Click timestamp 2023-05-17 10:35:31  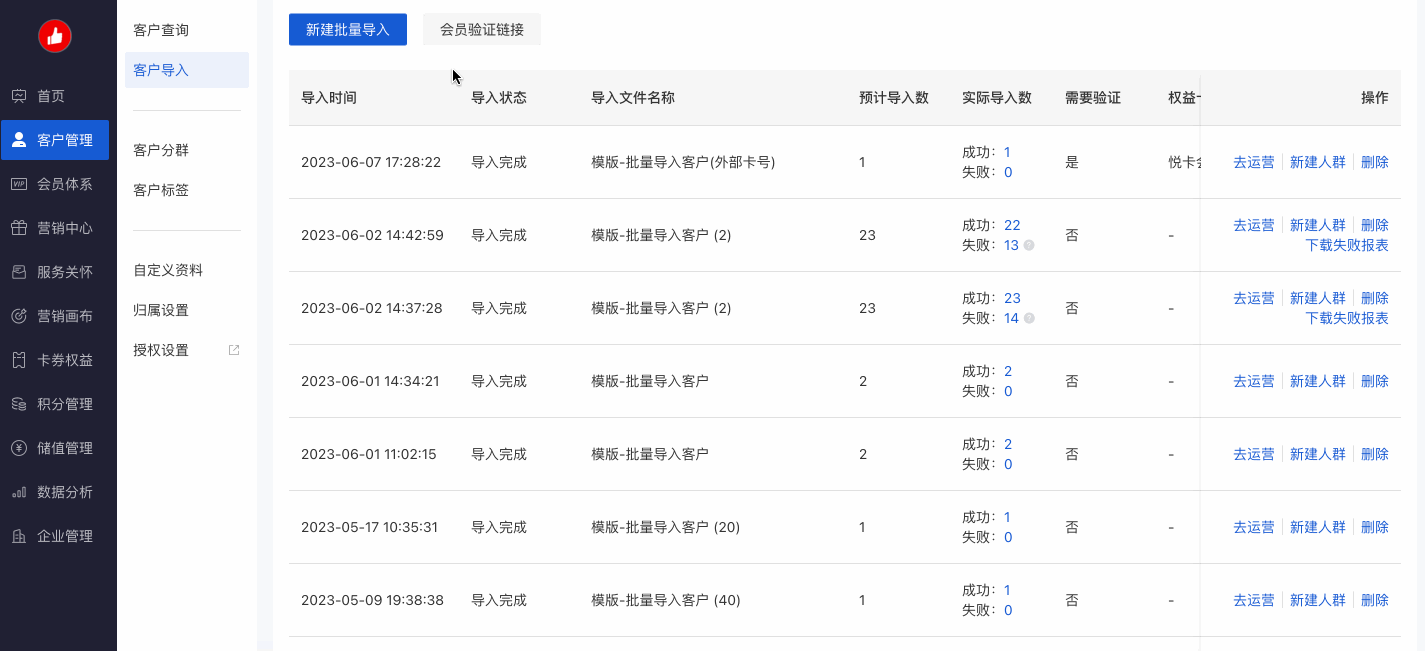(370, 527)
